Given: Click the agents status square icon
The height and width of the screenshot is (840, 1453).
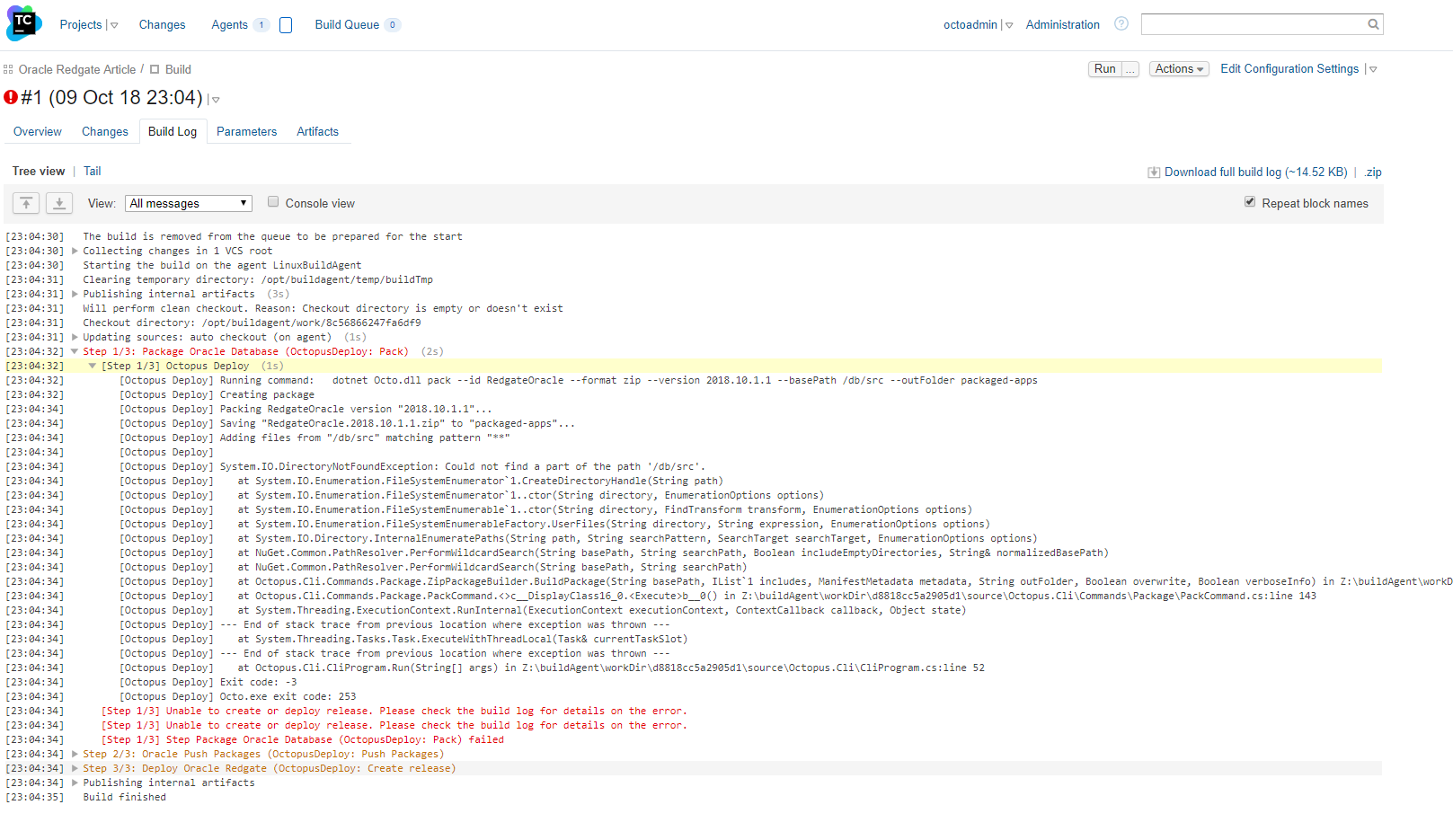Looking at the screenshot, I should click(x=286, y=25).
